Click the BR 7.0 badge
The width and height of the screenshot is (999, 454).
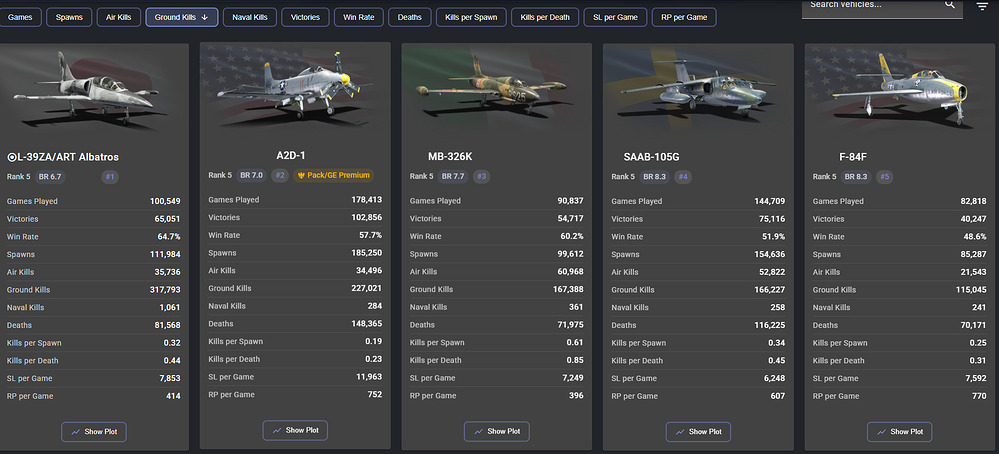tap(252, 175)
